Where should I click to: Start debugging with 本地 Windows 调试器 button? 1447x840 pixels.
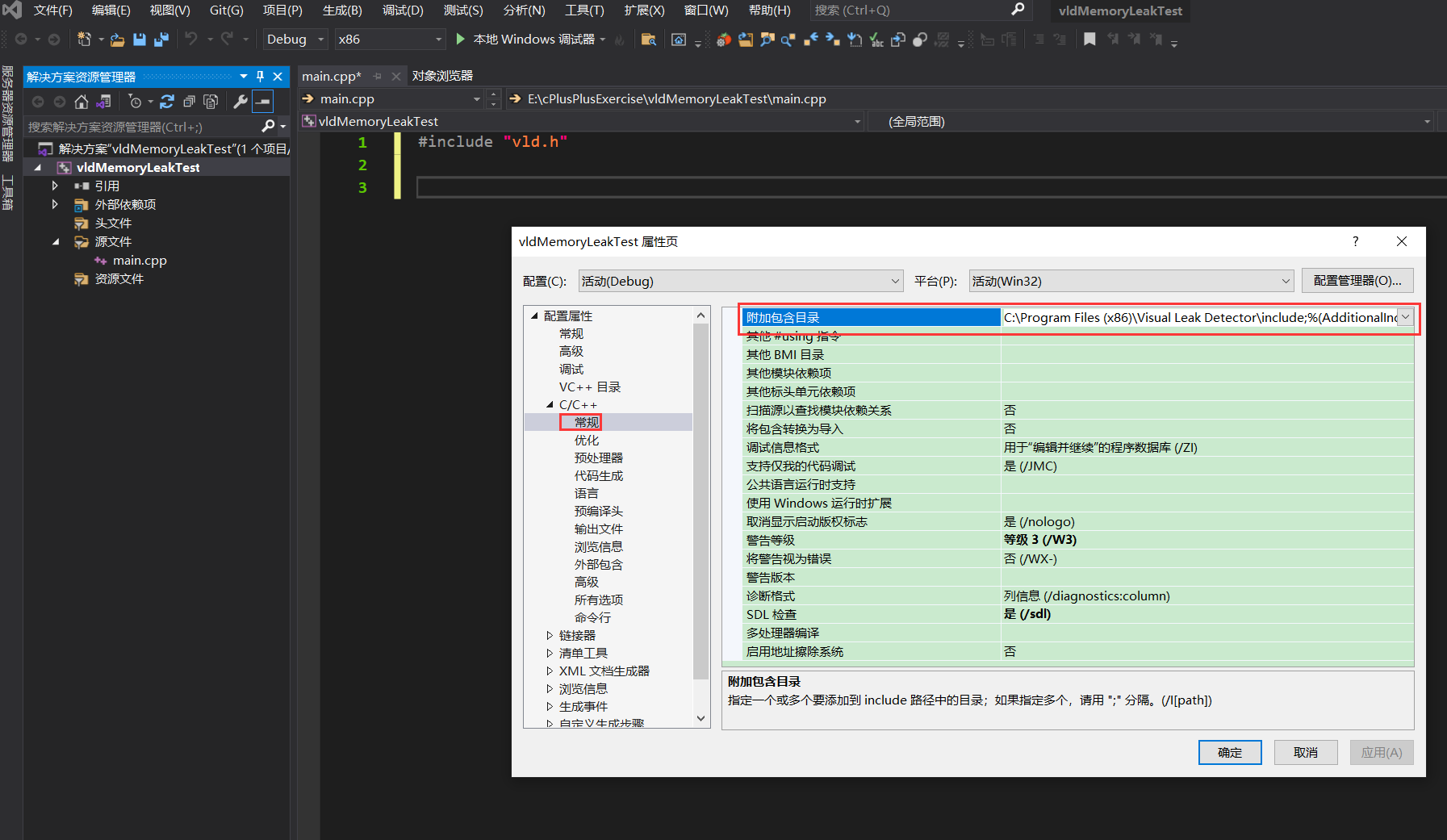click(x=533, y=38)
